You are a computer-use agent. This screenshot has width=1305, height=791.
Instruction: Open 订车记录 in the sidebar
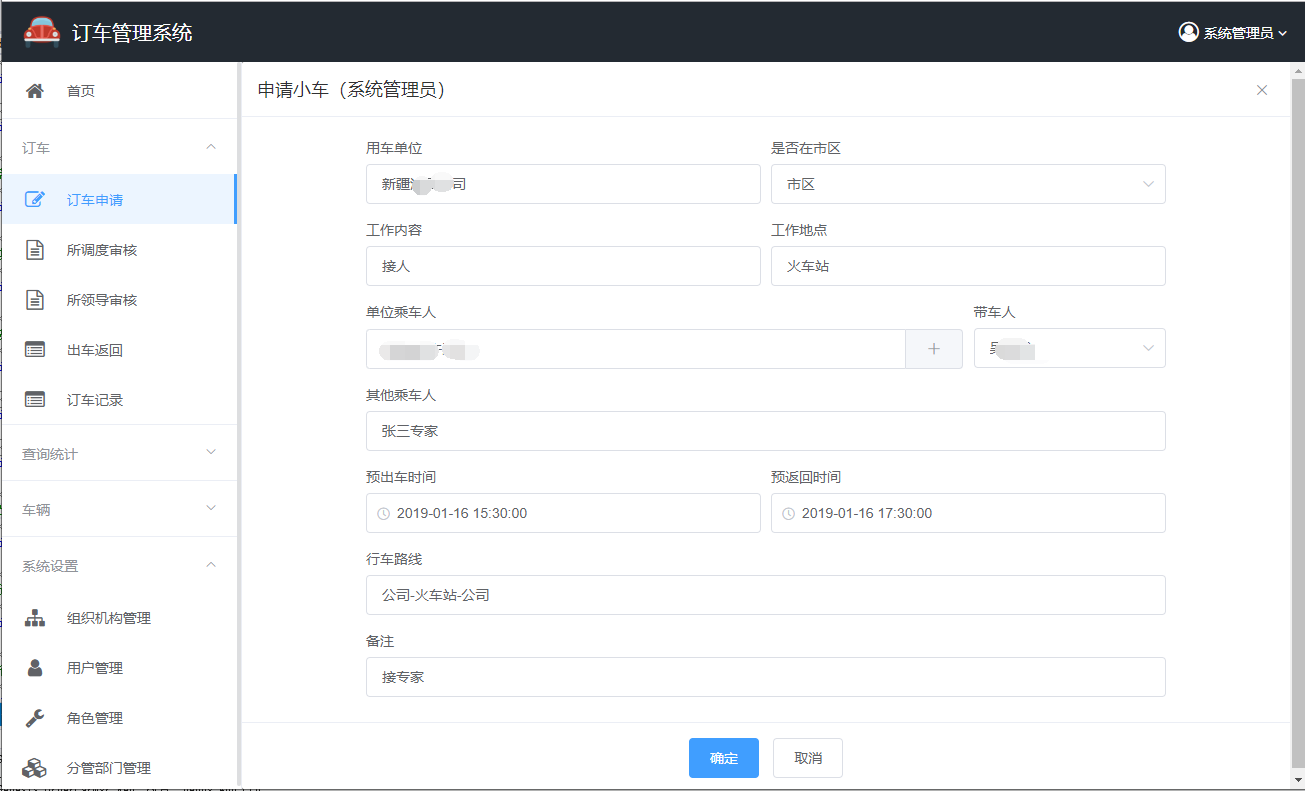(95, 400)
